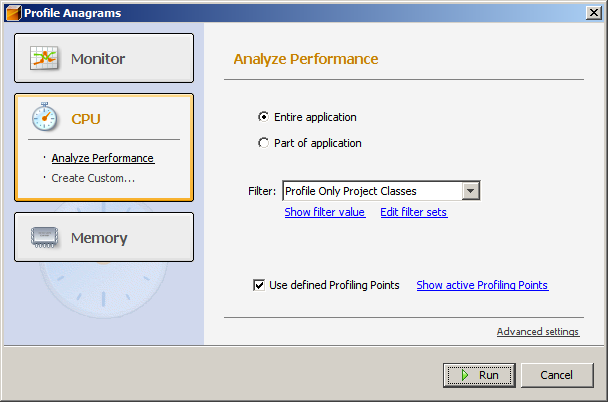The image size is (608, 402).
Task: Click the Memory chip icon
Action: click(x=44, y=237)
